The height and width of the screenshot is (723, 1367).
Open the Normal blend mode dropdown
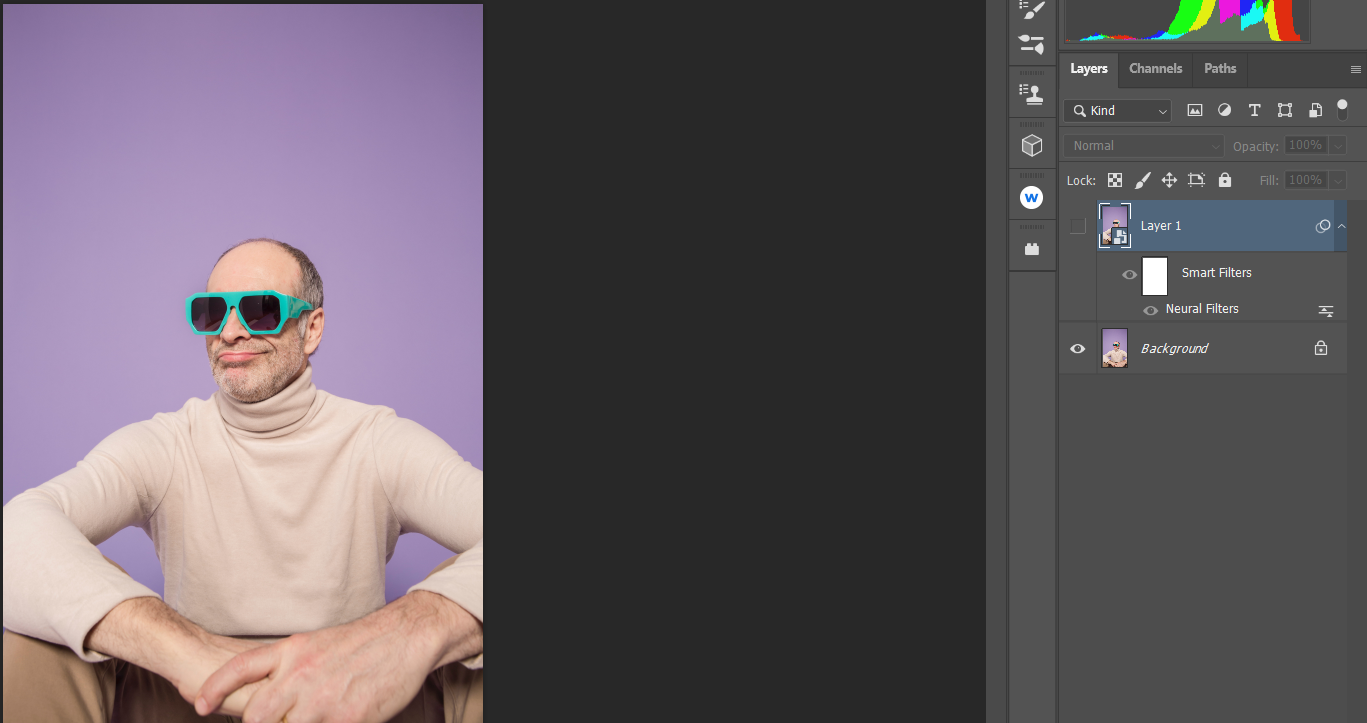(1144, 146)
